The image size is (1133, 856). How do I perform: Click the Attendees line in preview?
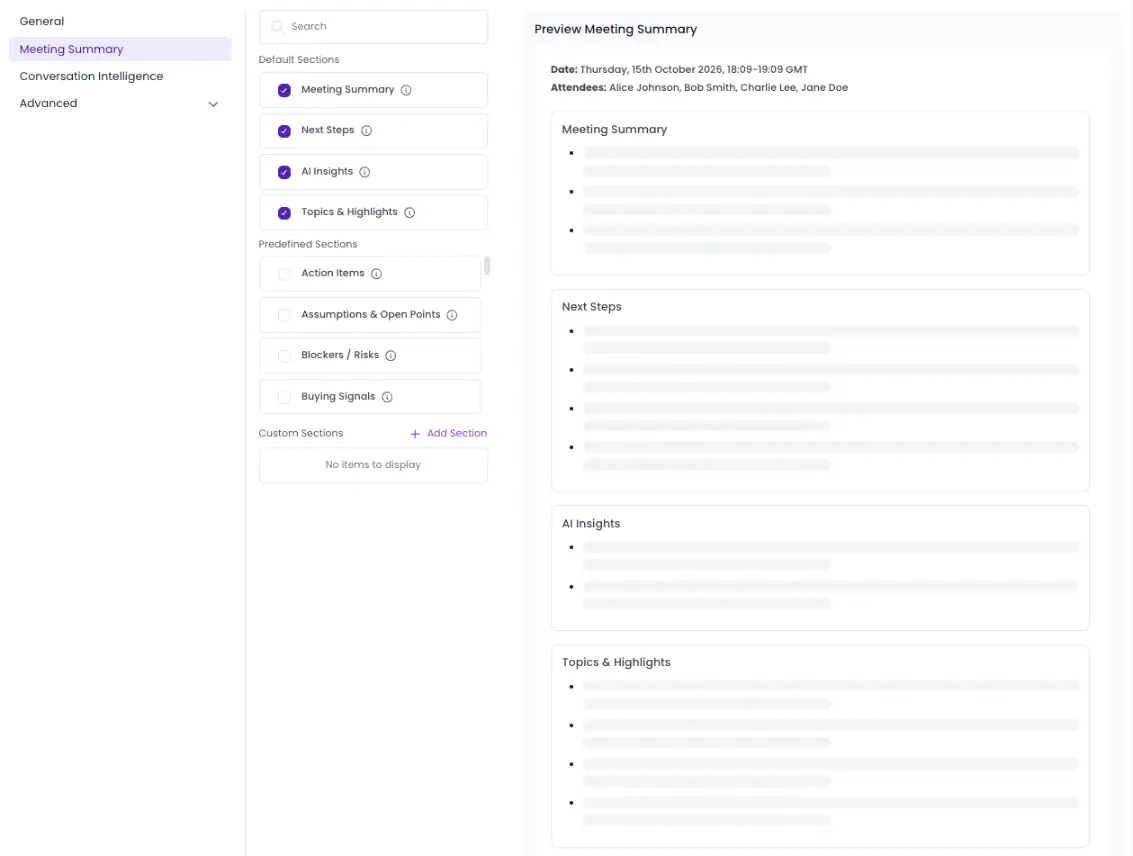699,87
